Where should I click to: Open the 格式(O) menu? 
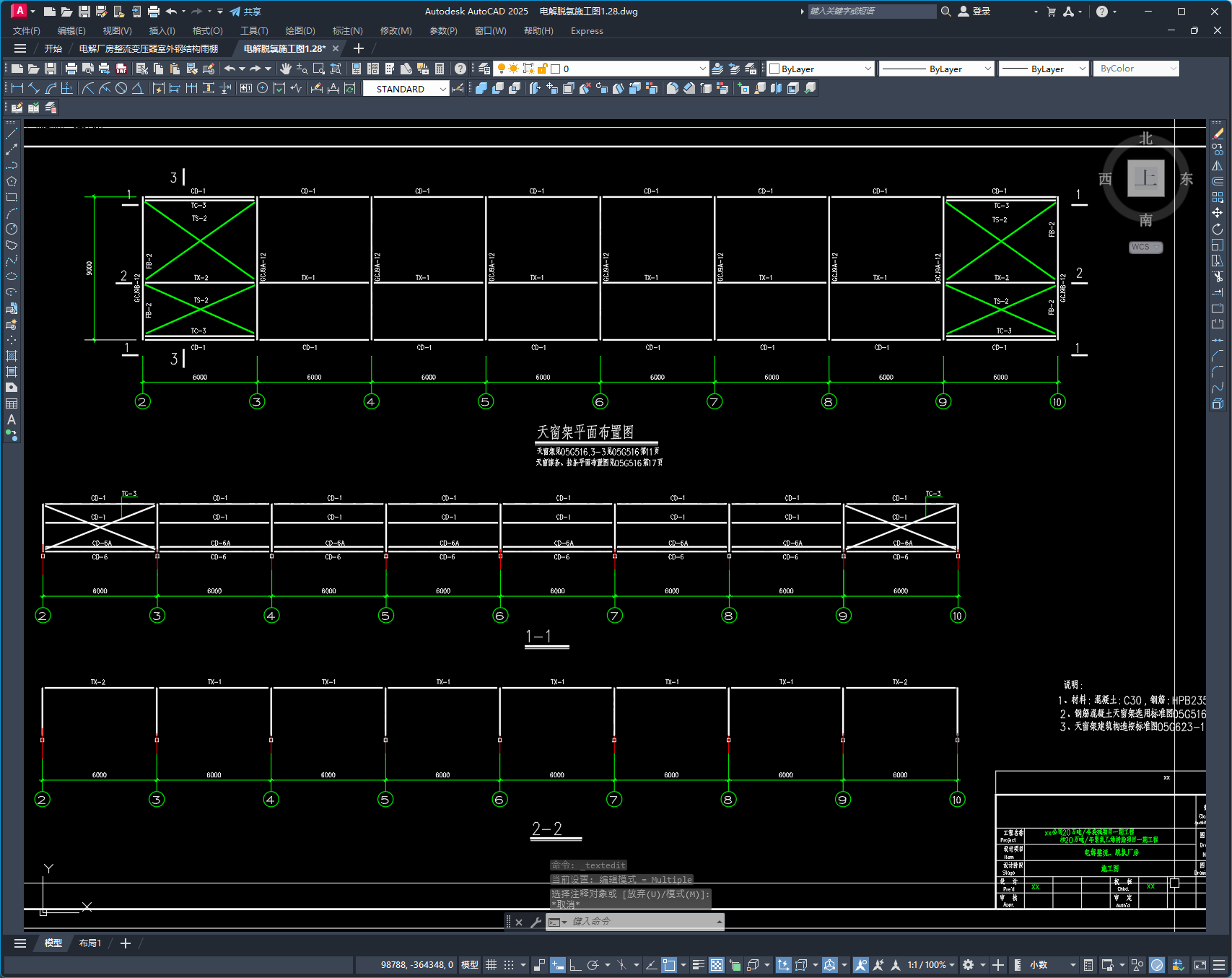[x=208, y=31]
